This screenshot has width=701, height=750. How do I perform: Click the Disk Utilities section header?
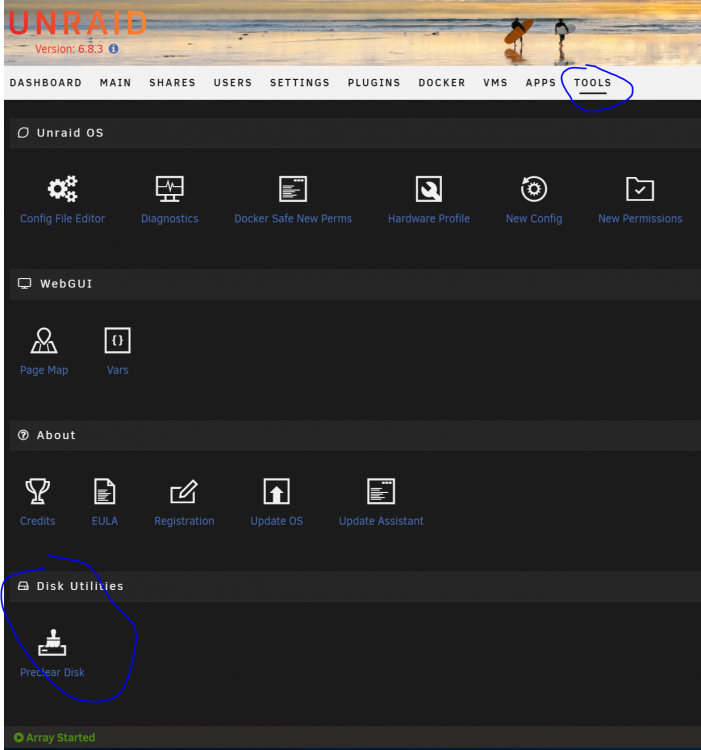coord(355,586)
